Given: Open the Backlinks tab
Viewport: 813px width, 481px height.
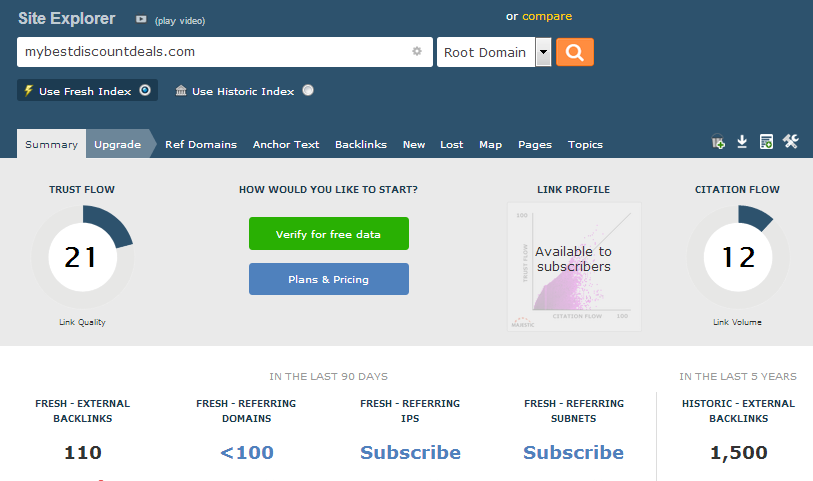Looking at the screenshot, I should [x=361, y=144].
